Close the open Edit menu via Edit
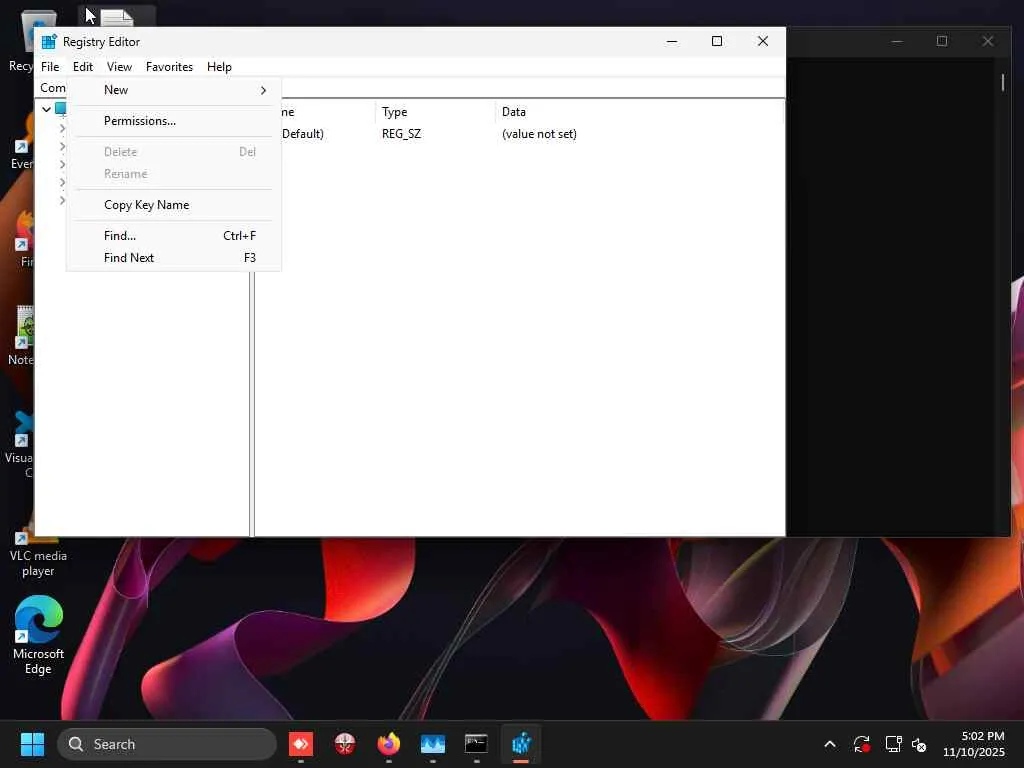Viewport: 1024px width, 768px height. click(x=83, y=67)
